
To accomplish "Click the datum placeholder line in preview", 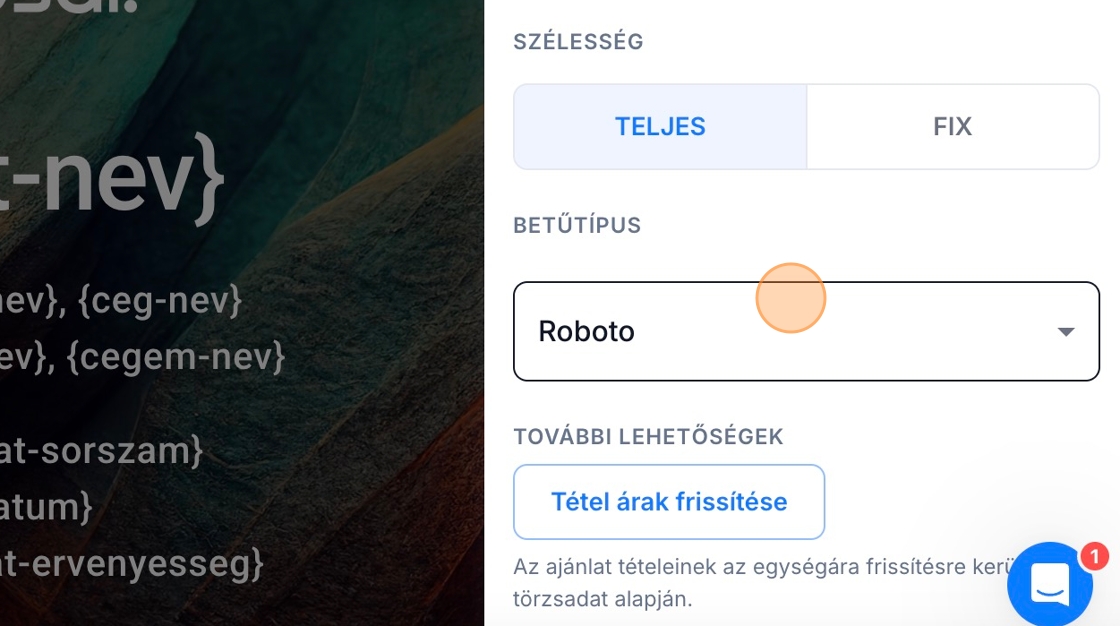I will 45,507.
